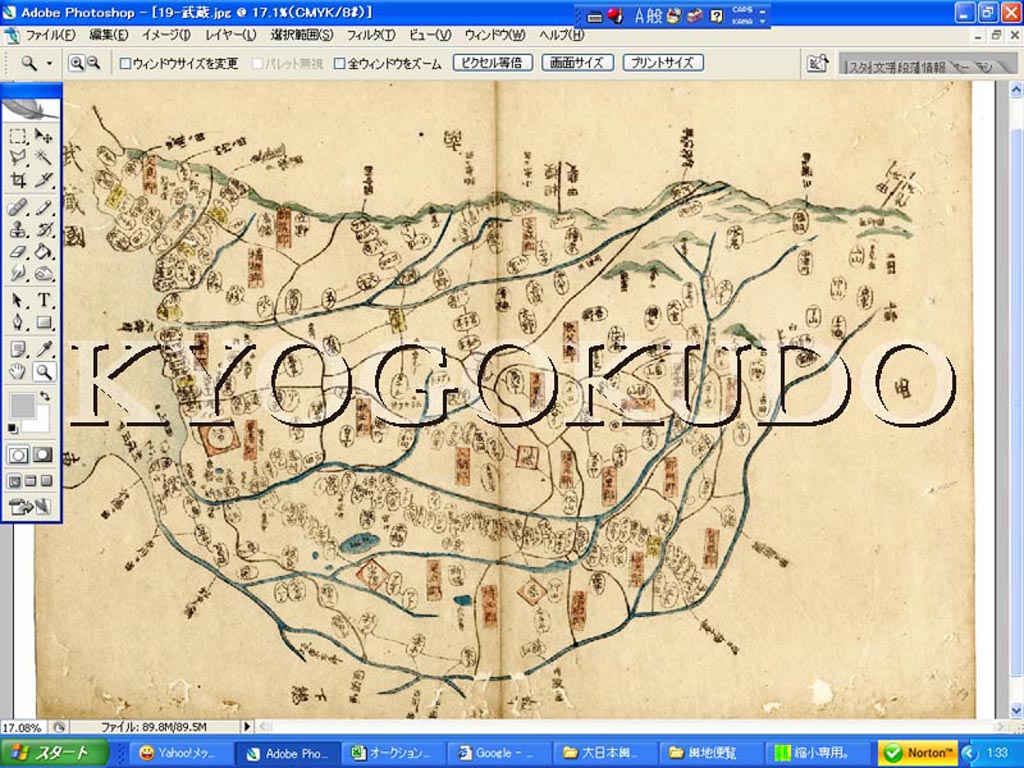This screenshot has width=1024, height=768.
Task: Reset to default foreground and background colors
Action: (13, 428)
